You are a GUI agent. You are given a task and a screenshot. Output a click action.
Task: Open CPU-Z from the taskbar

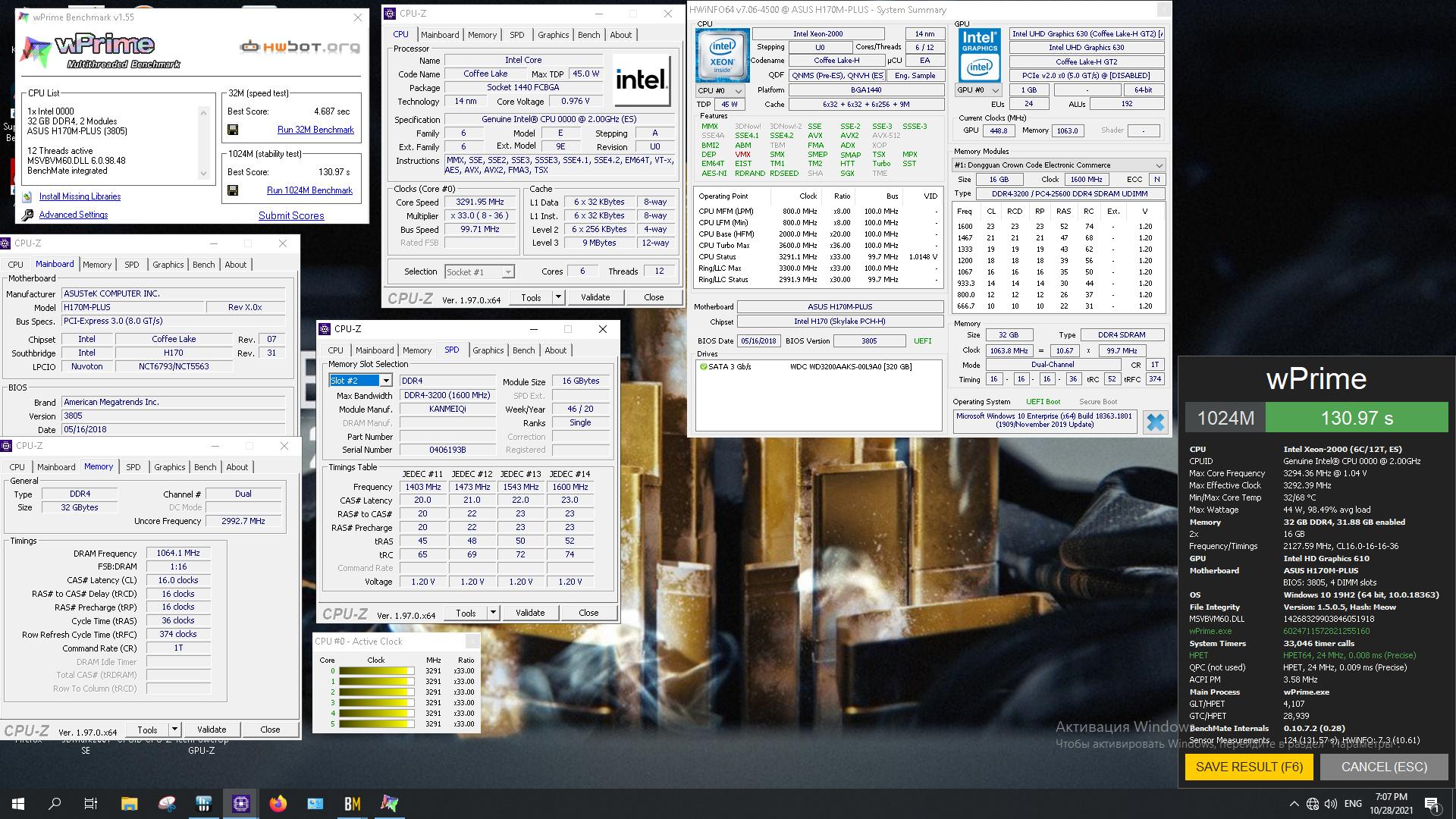pyautogui.click(x=241, y=804)
